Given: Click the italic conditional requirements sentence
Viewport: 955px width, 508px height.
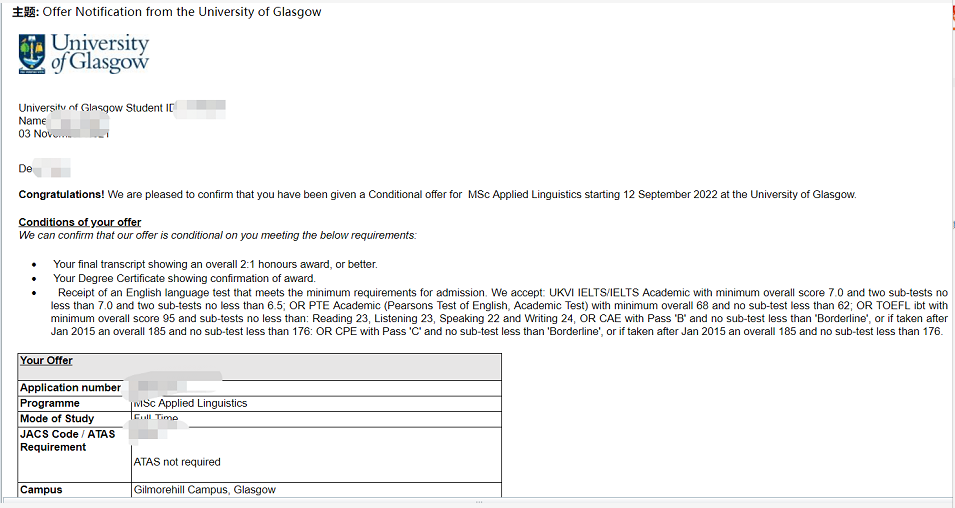Looking at the screenshot, I should pyautogui.click(x=217, y=236).
